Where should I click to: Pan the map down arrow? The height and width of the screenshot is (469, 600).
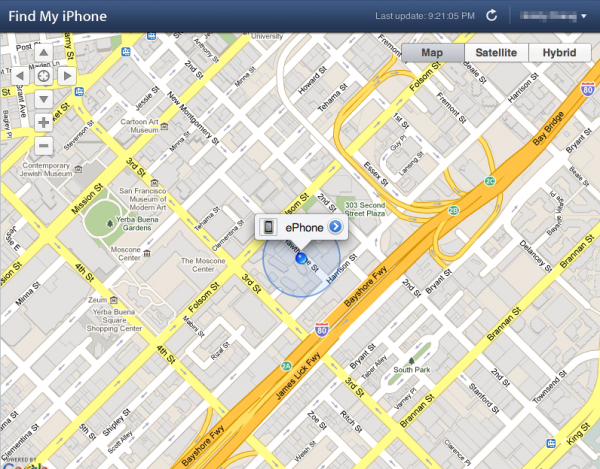pyautogui.click(x=44, y=99)
